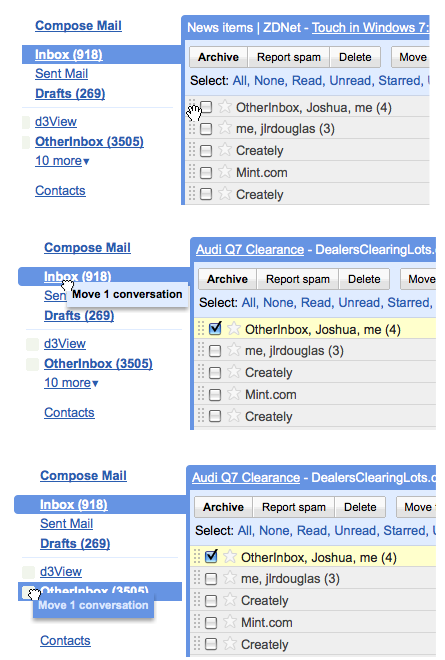This screenshot has height=660, width=445.
Task: Click the Archive button in top panel
Action: [218, 57]
